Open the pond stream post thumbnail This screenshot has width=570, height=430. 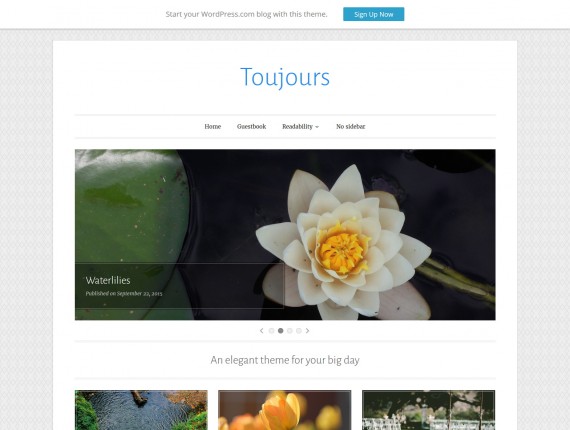tap(141, 410)
